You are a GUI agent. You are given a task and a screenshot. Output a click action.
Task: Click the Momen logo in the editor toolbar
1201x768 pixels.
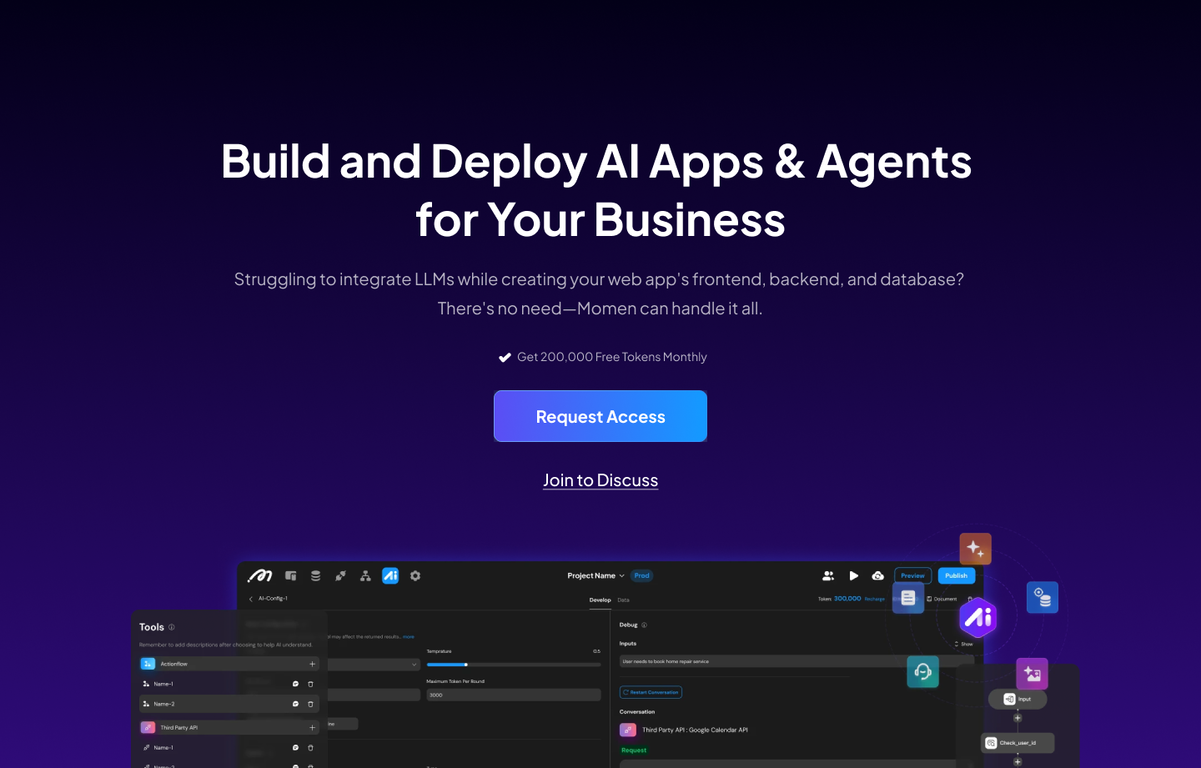(x=260, y=576)
